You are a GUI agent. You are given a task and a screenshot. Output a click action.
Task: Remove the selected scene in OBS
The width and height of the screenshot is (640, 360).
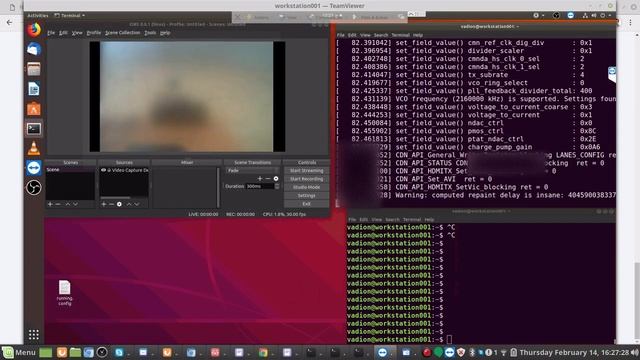[58, 204]
